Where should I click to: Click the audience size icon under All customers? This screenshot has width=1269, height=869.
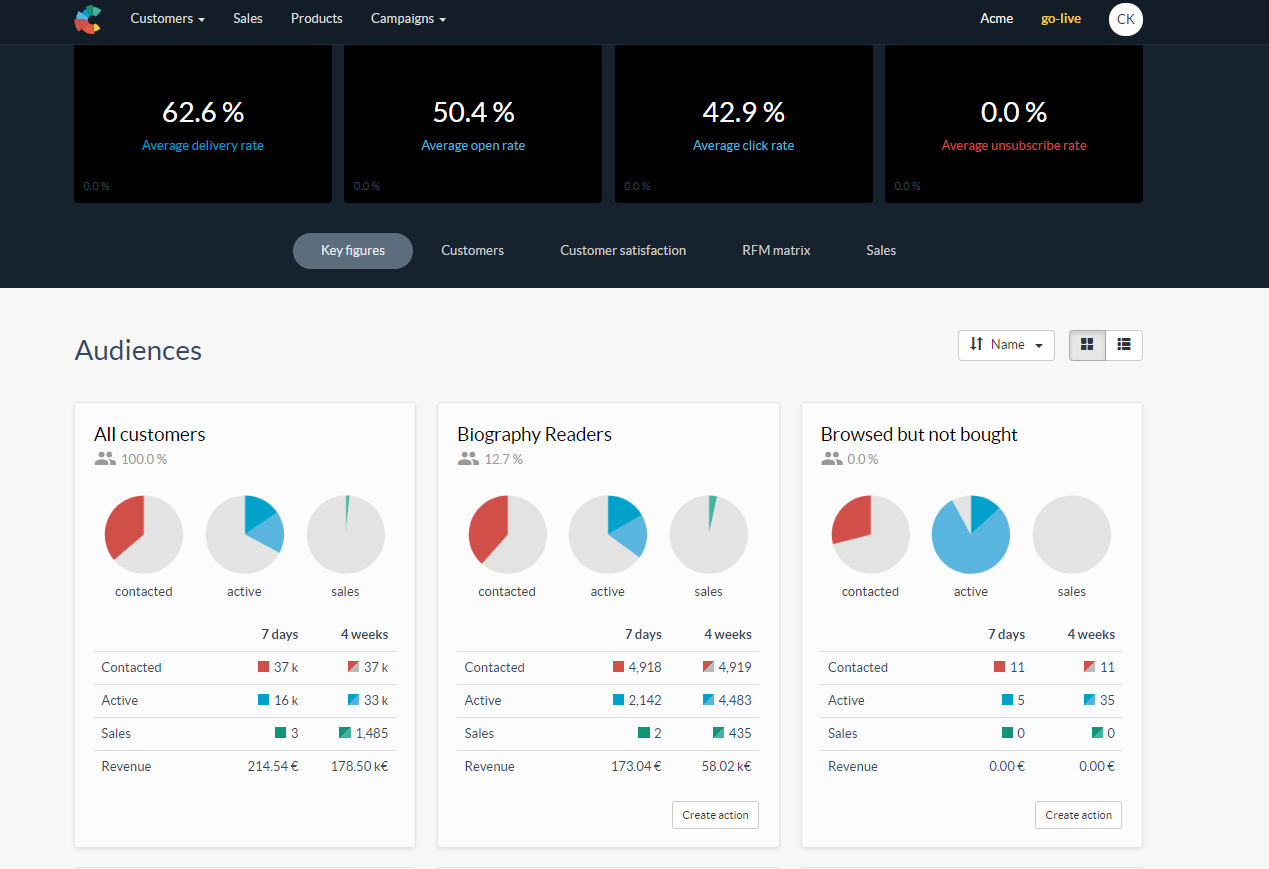tap(106, 459)
